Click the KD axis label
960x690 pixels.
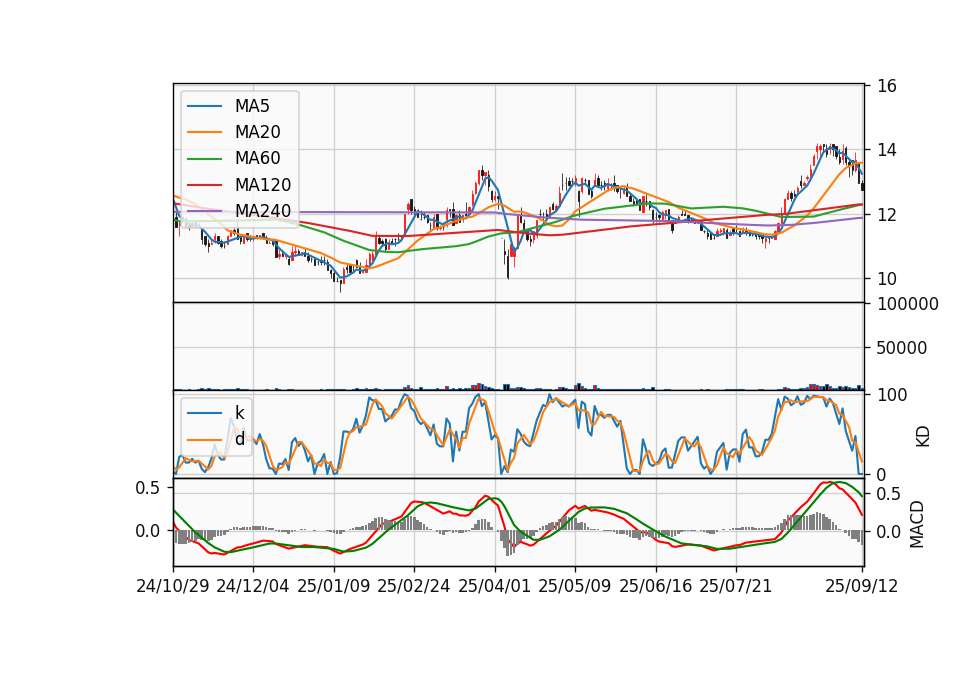(923, 437)
